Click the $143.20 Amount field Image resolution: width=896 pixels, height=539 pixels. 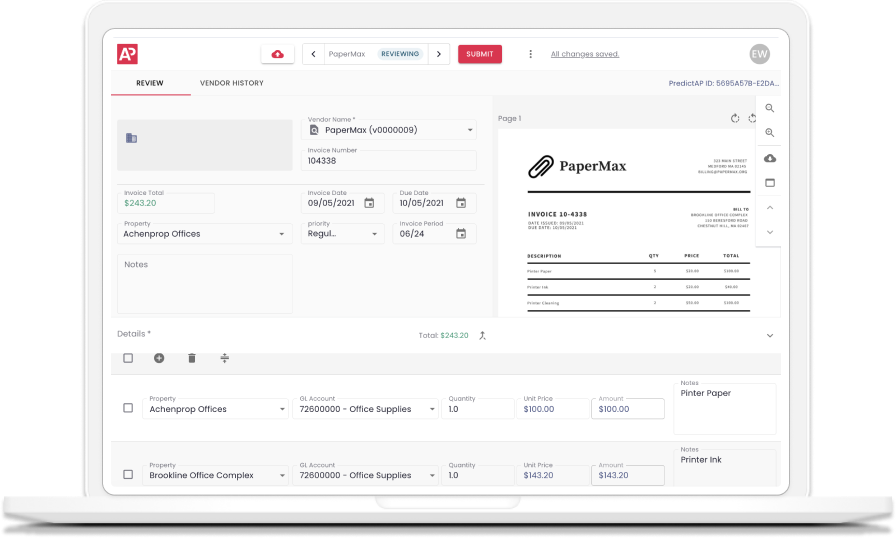[x=628, y=476]
